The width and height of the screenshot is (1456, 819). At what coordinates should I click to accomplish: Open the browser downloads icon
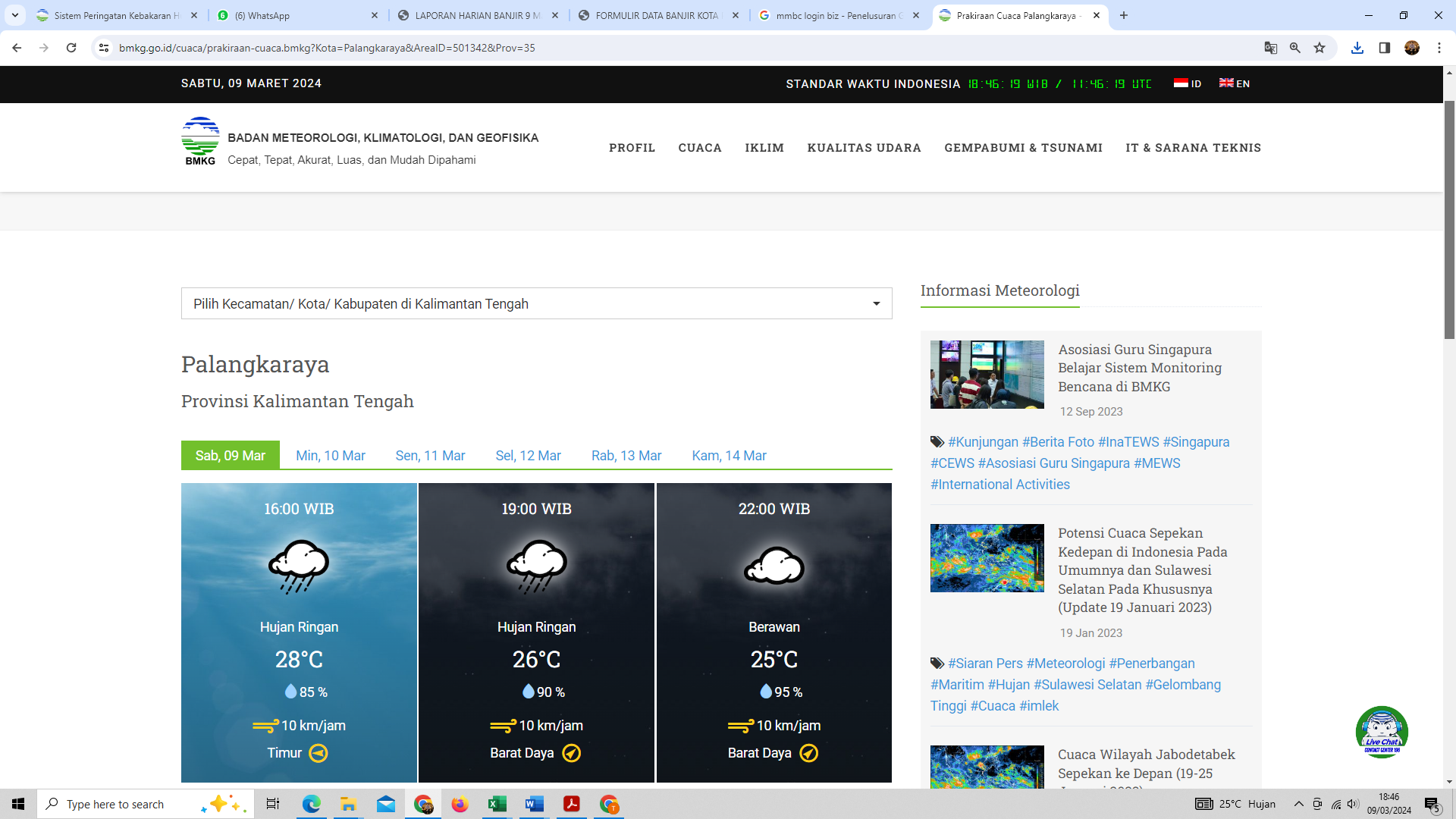(1357, 48)
